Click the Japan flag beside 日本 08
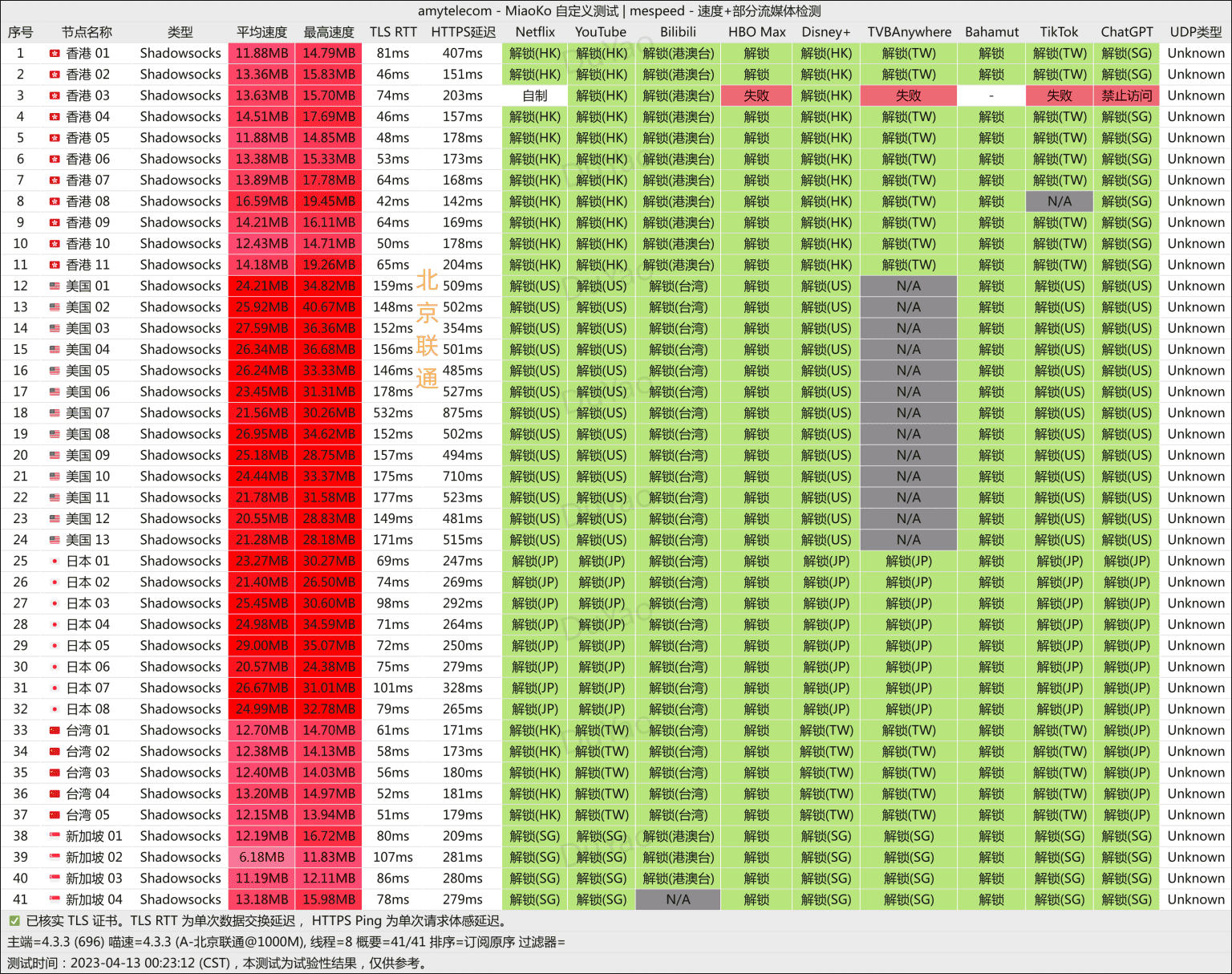The image size is (1232, 974). 55,709
